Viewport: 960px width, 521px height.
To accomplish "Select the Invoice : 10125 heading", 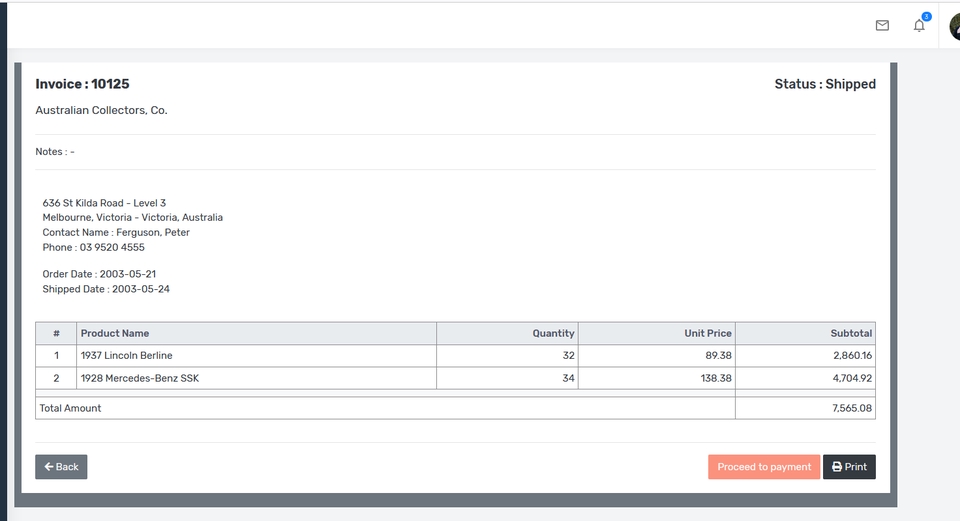I will pos(82,84).
